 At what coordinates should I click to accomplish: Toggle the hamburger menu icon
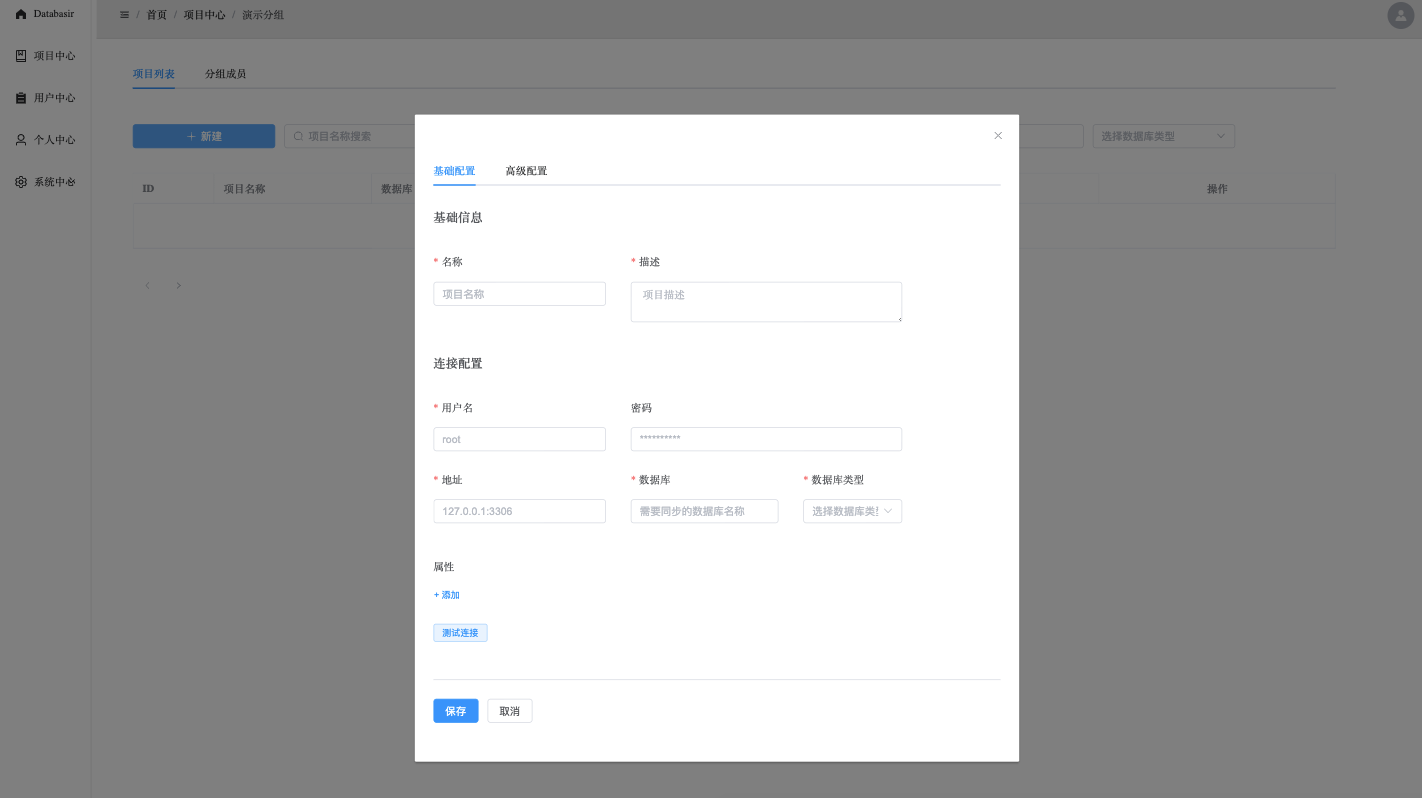(124, 15)
